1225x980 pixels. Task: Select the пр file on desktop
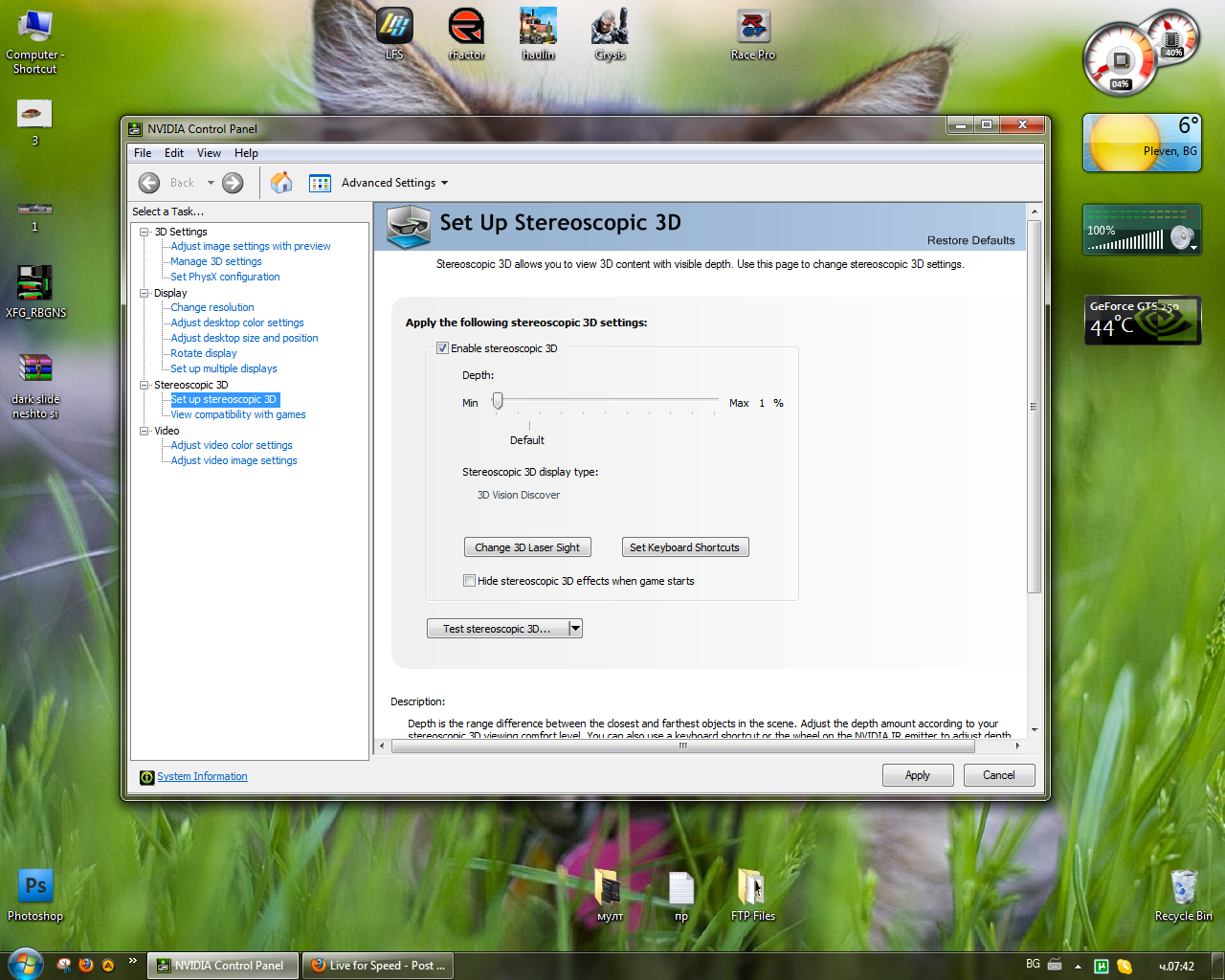click(x=681, y=896)
